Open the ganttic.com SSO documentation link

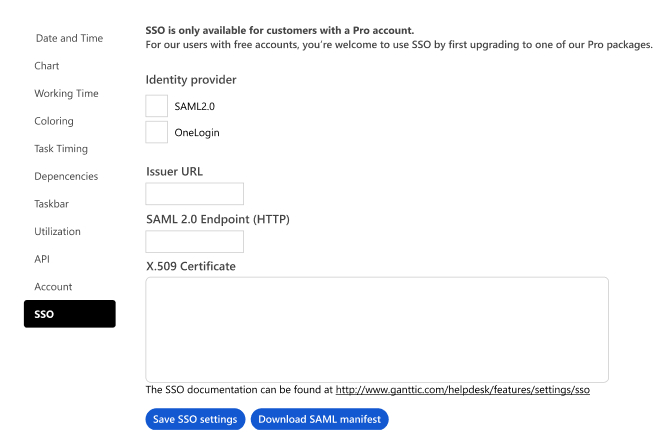click(x=463, y=389)
